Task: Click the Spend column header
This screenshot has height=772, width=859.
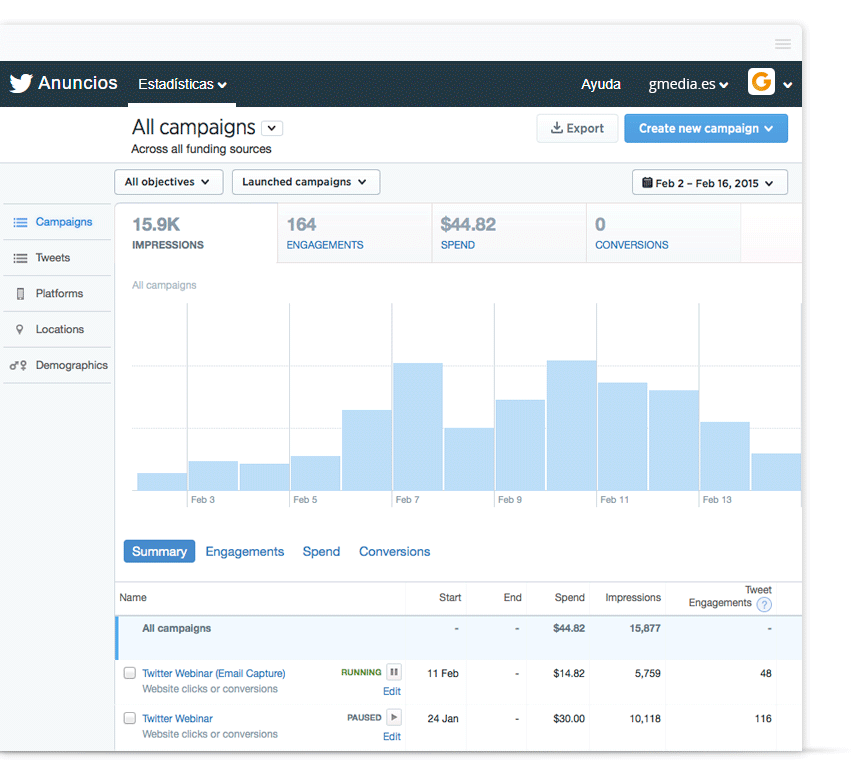Action: coord(569,597)
